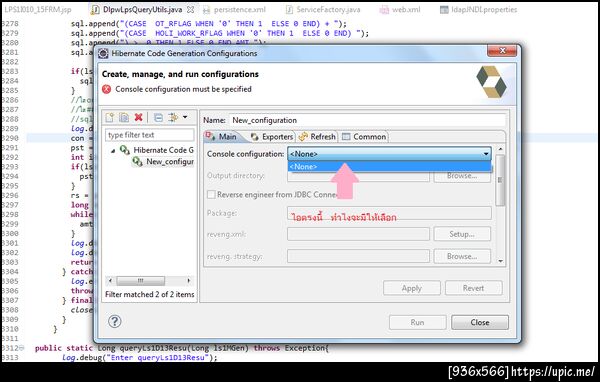The height and width of the screenshot is (382, 600).
Task: Switch to the Main tab
Action: coord(222,137)
